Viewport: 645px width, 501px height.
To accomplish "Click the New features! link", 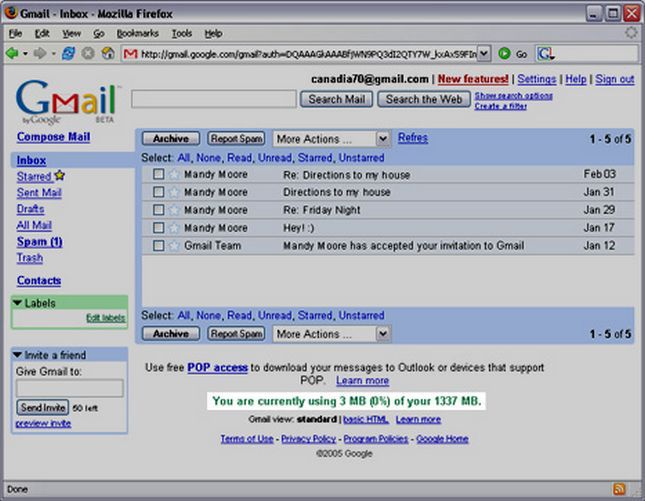I will (473, 79).
